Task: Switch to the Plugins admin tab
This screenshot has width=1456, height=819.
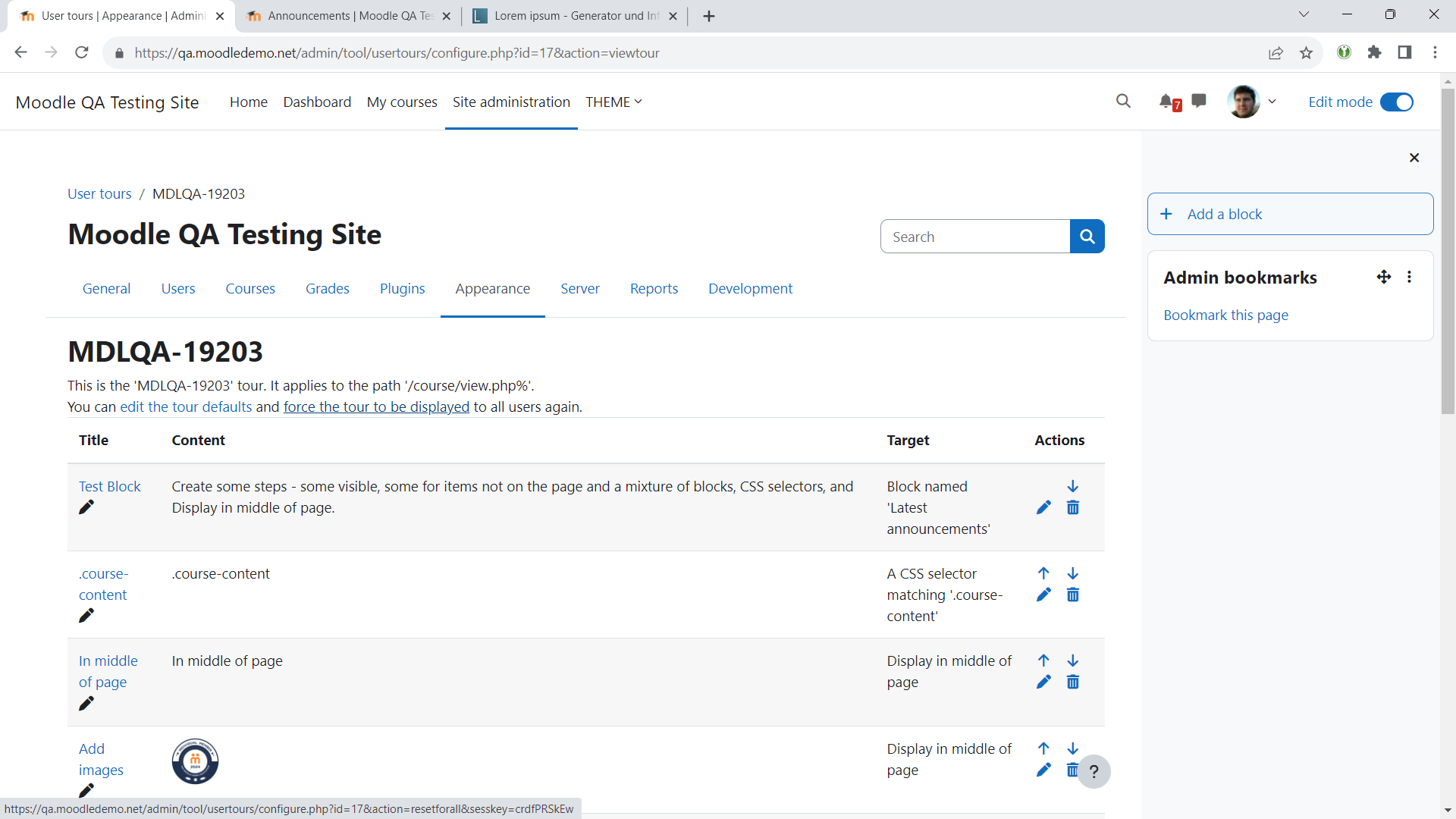Action: pyautogui.click(x=402, y=288)
